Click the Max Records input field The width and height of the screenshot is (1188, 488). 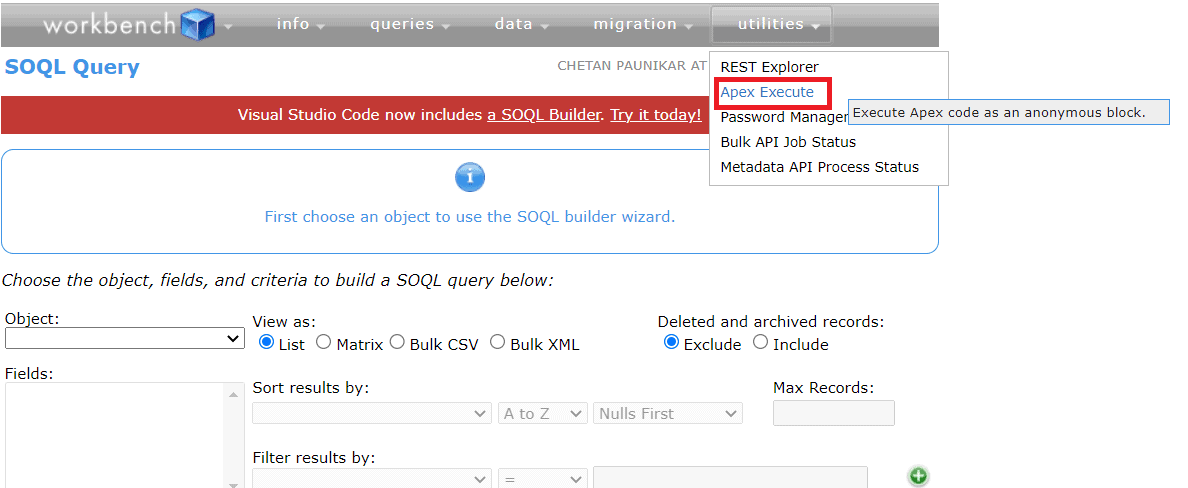[x=834, y=413]
